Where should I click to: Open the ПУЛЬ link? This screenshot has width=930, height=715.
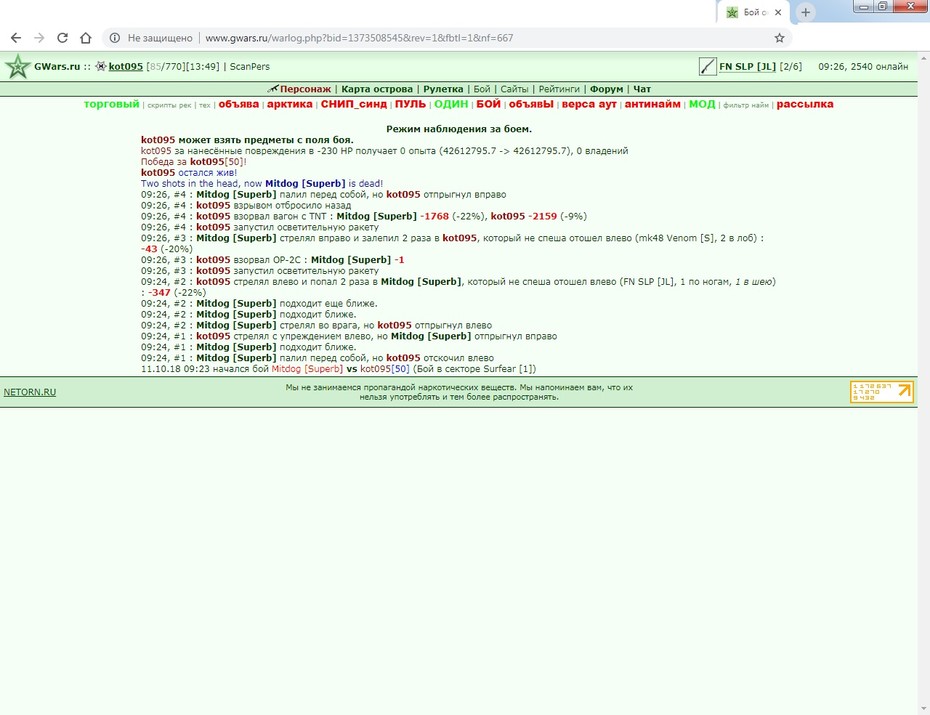point(410,104)
